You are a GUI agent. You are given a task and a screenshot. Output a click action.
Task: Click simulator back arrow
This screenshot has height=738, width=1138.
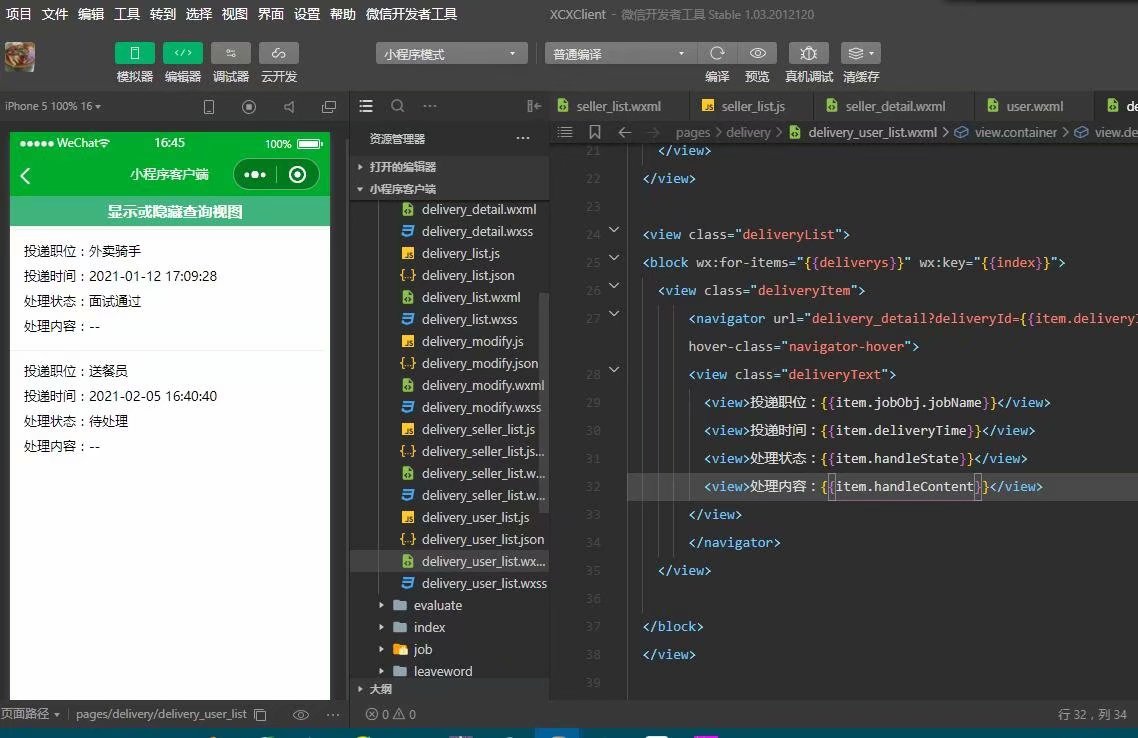click(25, 176)
